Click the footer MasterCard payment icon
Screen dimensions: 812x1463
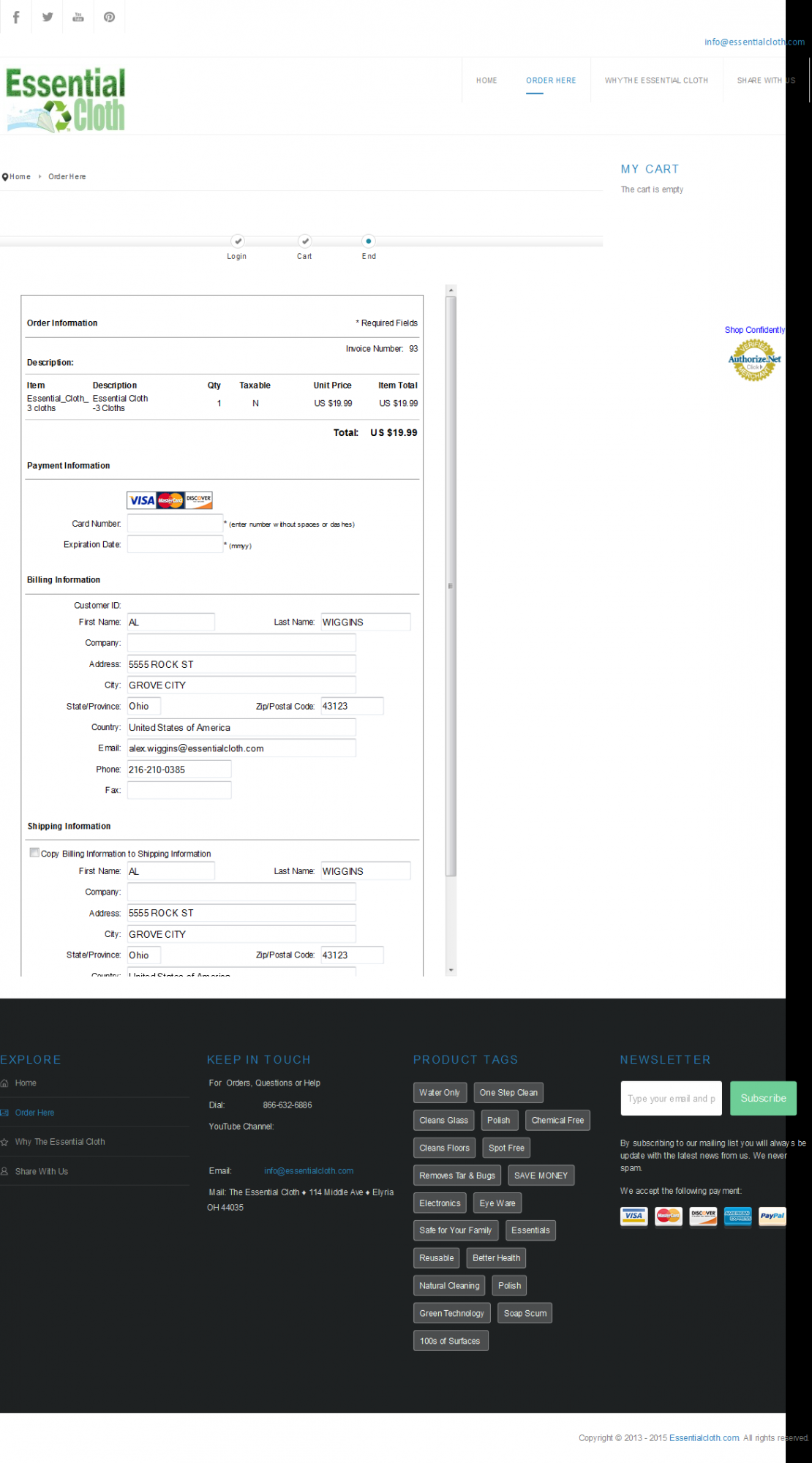pos(669,1216)
